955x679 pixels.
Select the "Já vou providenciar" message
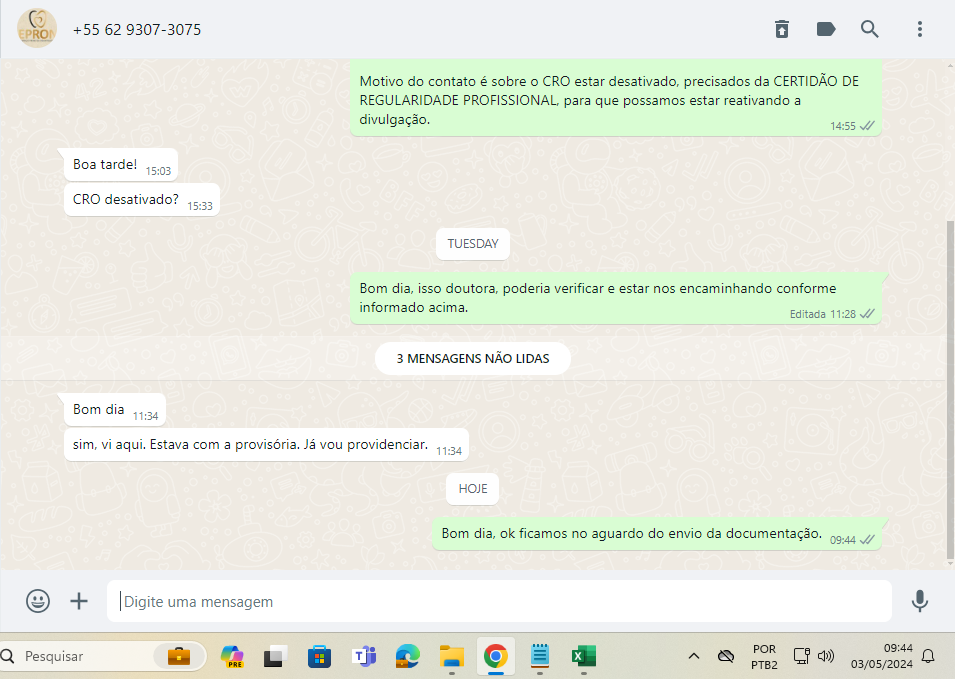[266, 445]
